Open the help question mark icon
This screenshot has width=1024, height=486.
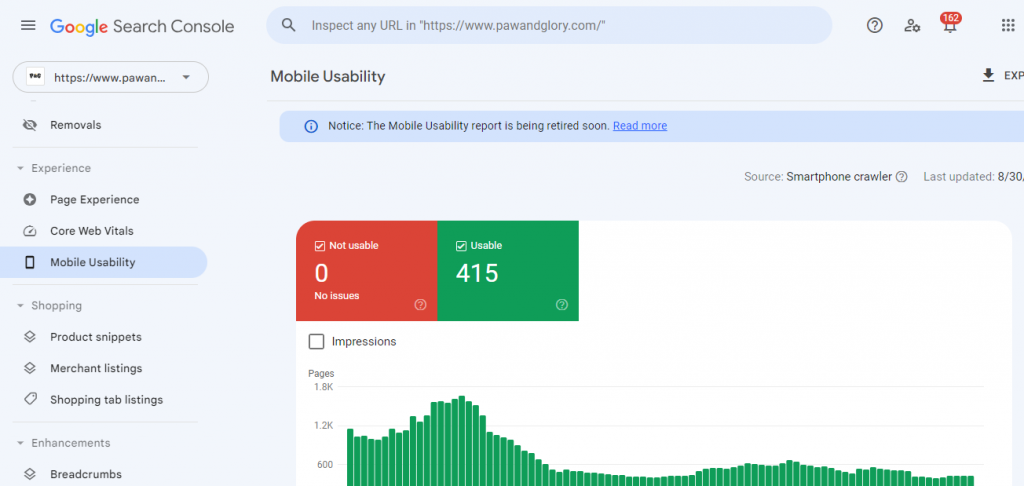click(x=874, y=25)
